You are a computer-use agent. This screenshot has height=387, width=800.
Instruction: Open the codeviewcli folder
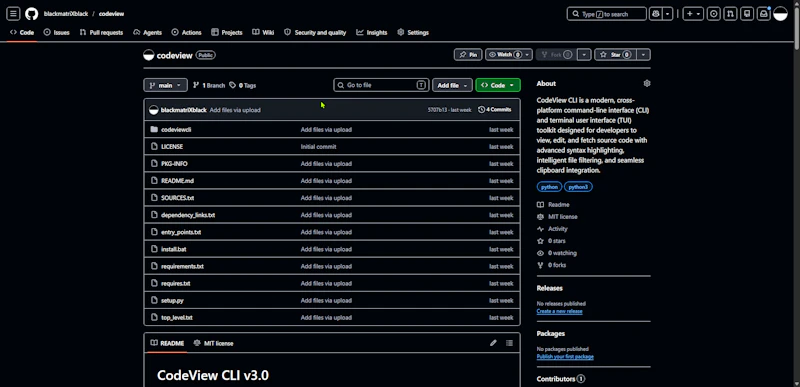pyautogui.click(x=176, y=130)
